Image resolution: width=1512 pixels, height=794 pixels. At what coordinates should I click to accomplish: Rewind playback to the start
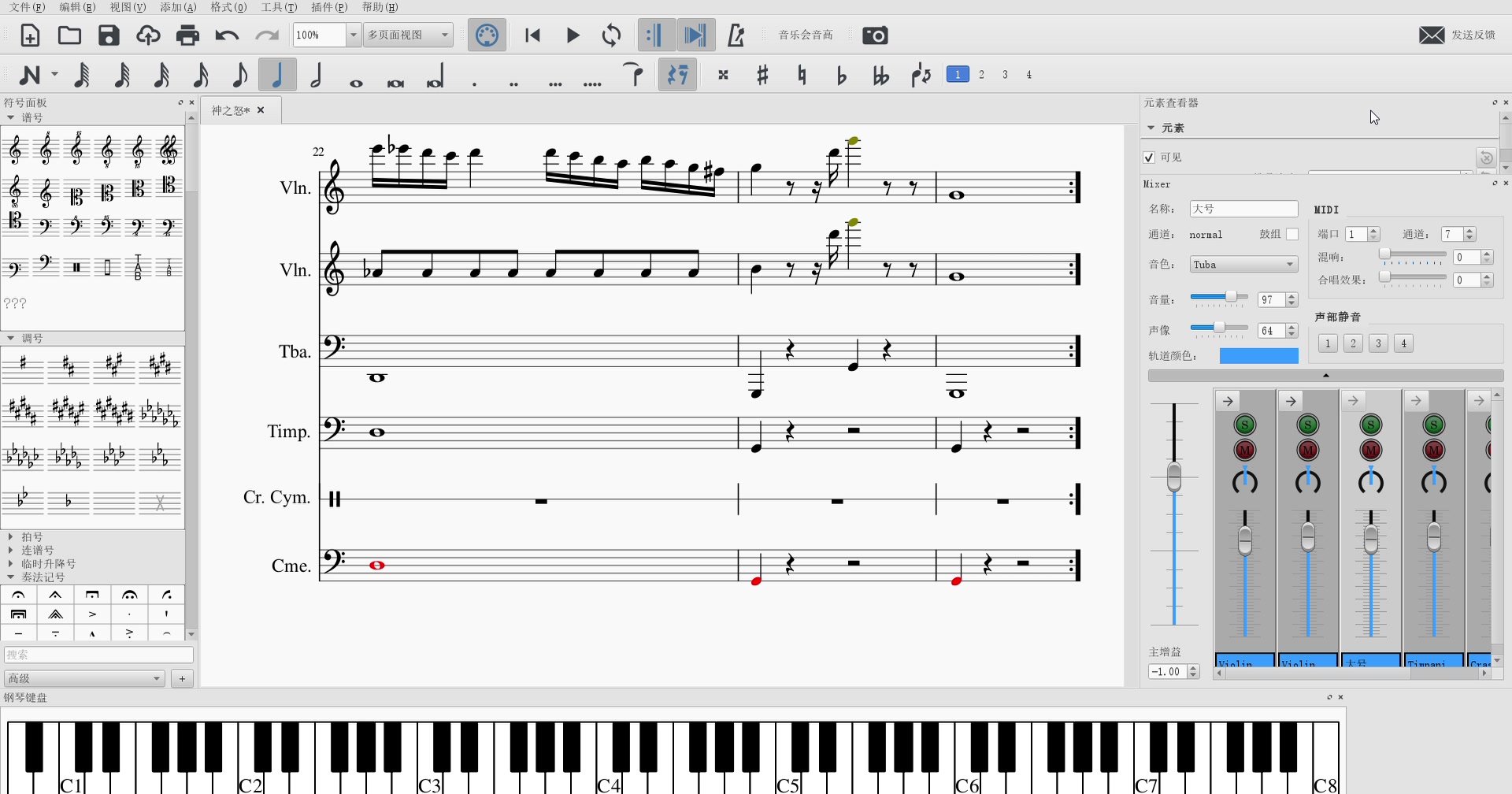(x=533, y=35)
